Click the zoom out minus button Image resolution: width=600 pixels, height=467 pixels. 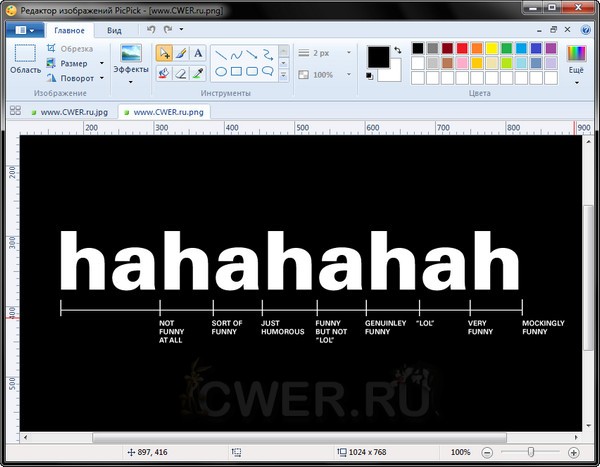(x=486, y=453)
